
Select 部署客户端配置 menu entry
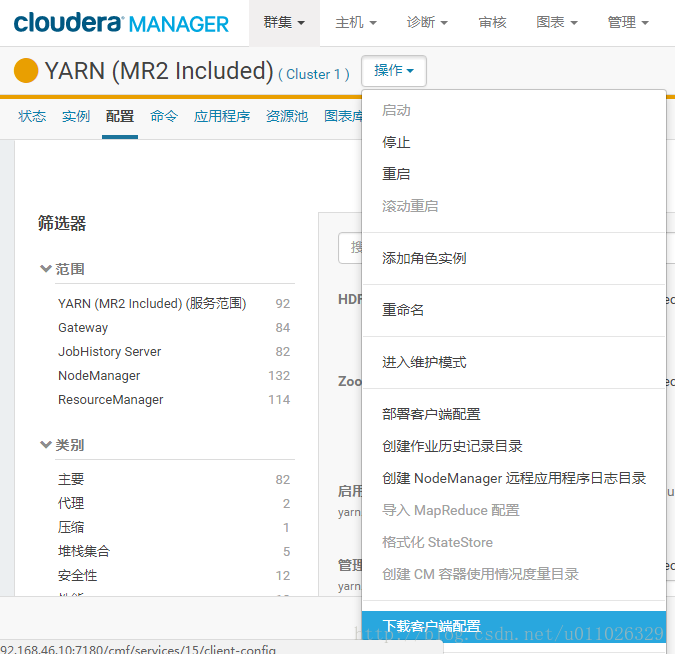tap(514, 414)
